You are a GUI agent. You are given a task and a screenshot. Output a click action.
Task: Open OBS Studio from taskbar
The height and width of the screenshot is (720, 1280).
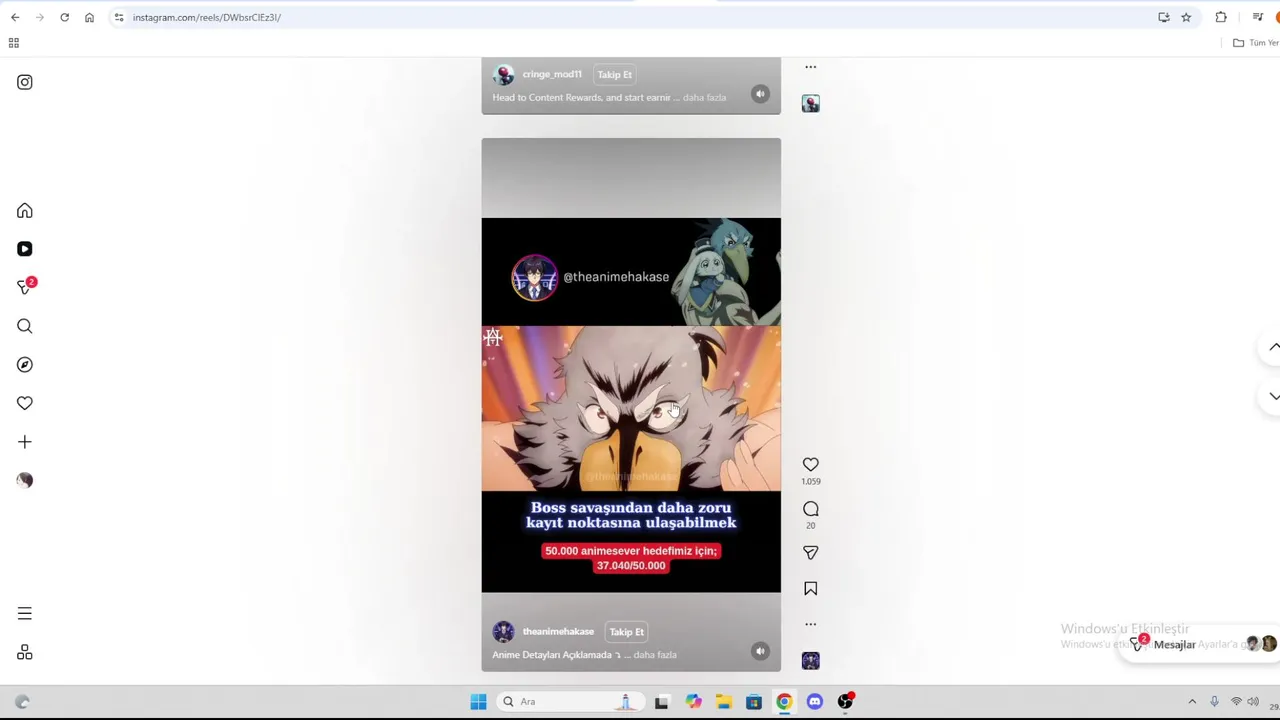pyautogui.click(x=845, y=702)
